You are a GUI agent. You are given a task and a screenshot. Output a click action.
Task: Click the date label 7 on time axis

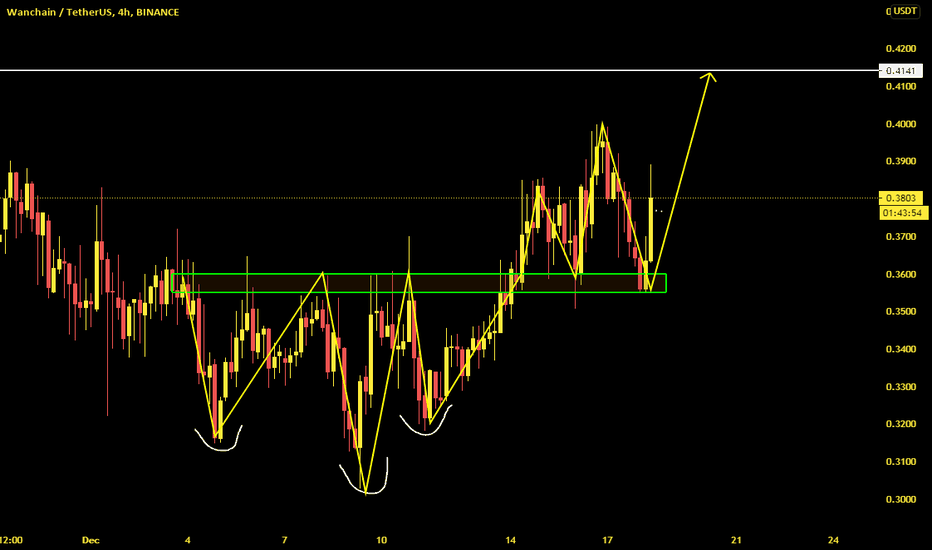(284, 540)
